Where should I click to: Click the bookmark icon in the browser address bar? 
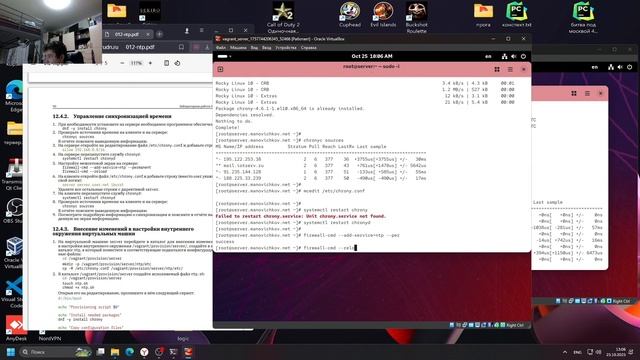[x=181, y=47]
